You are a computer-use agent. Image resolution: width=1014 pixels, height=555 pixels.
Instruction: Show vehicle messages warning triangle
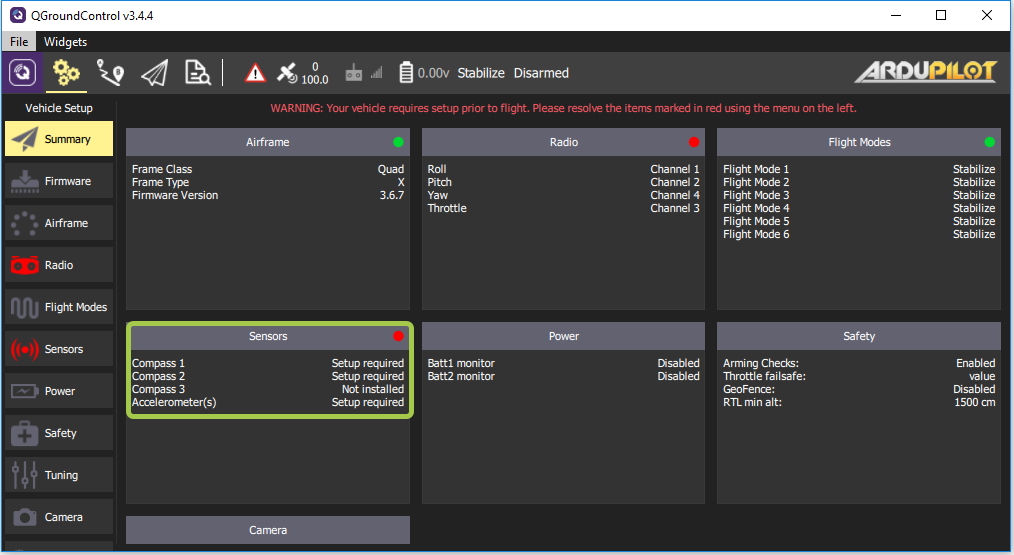255,73
